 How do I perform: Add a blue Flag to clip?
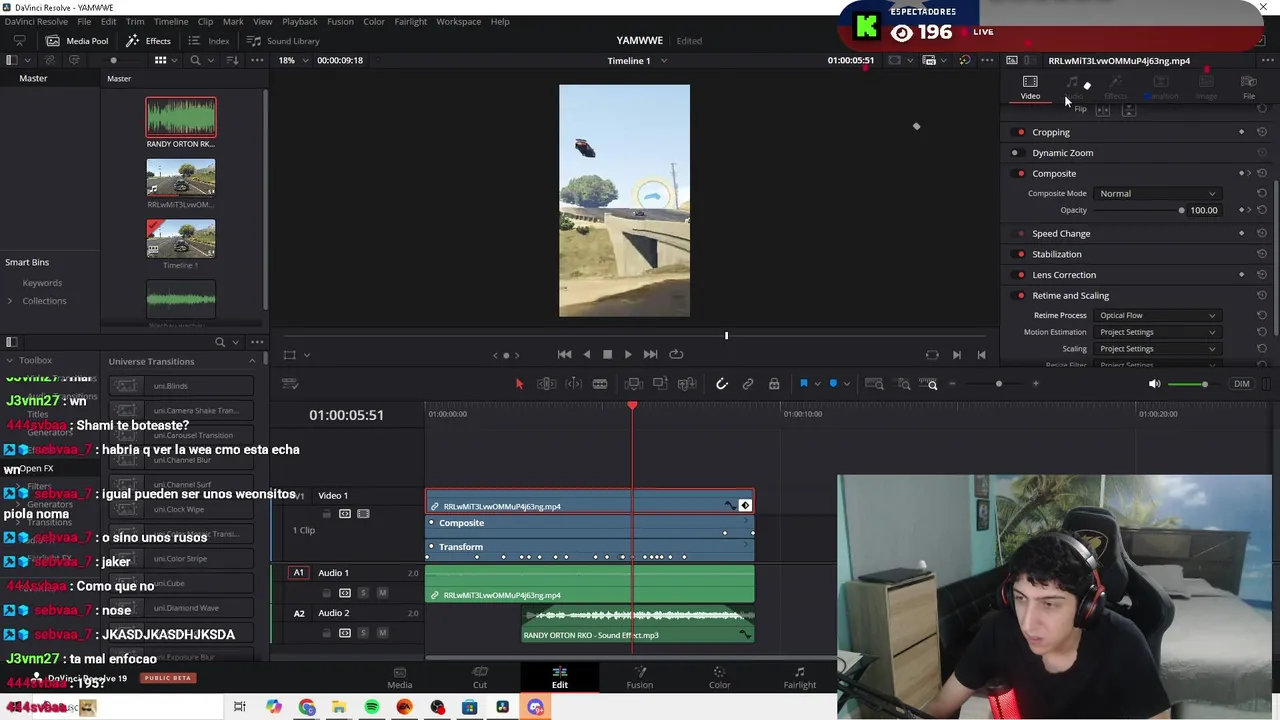point(803,384)
